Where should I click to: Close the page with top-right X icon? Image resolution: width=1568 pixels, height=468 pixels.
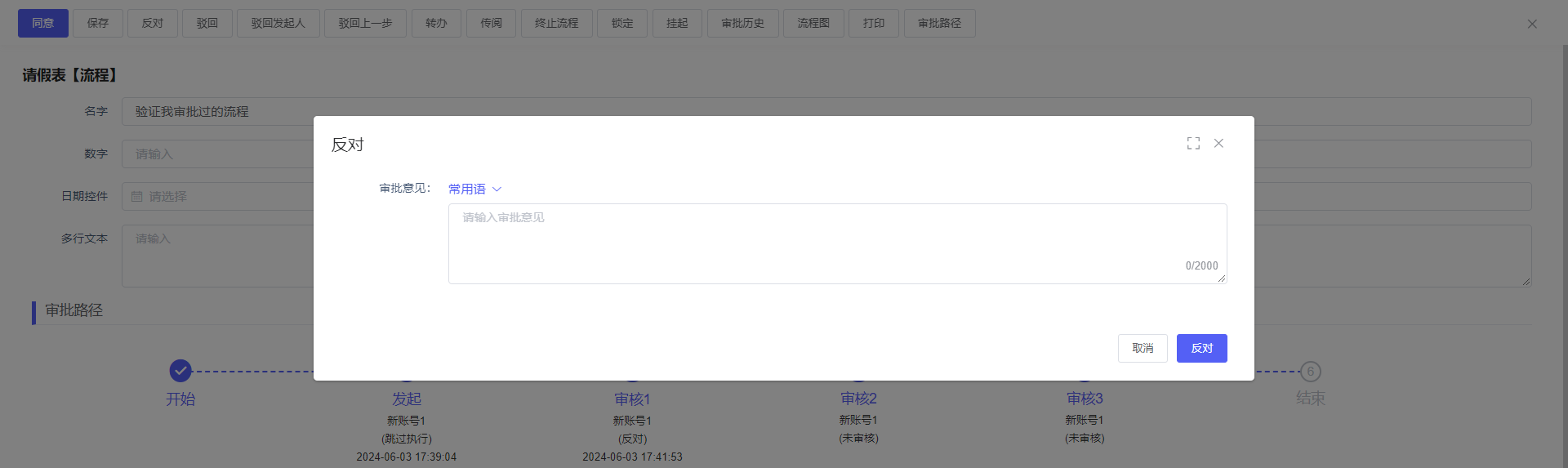point(1532,25)
